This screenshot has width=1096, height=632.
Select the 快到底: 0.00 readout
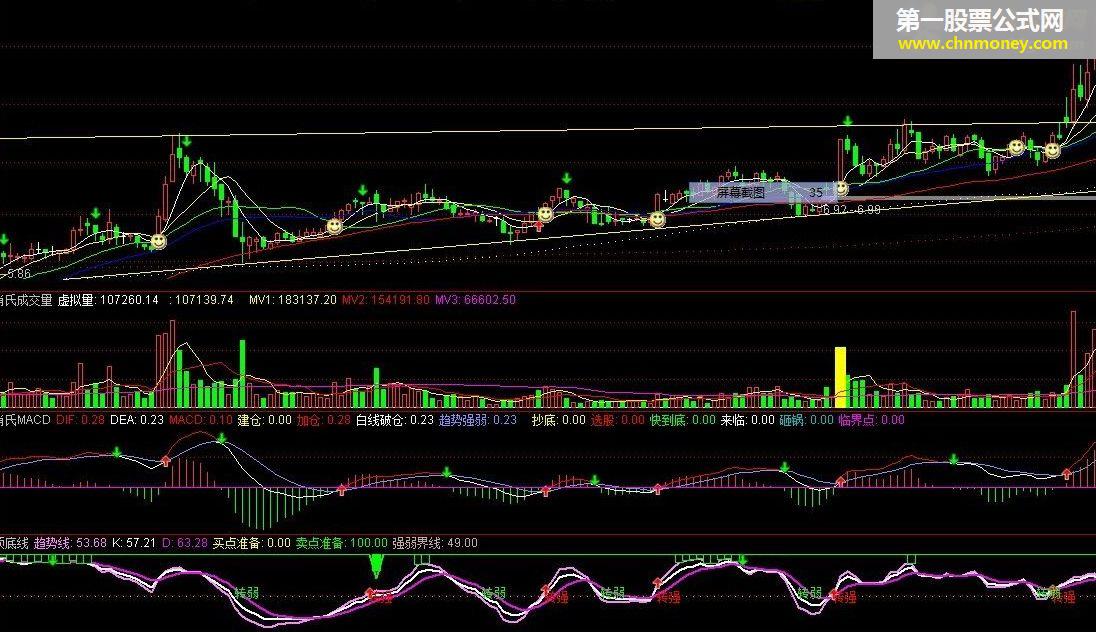(x=683, y=420)
